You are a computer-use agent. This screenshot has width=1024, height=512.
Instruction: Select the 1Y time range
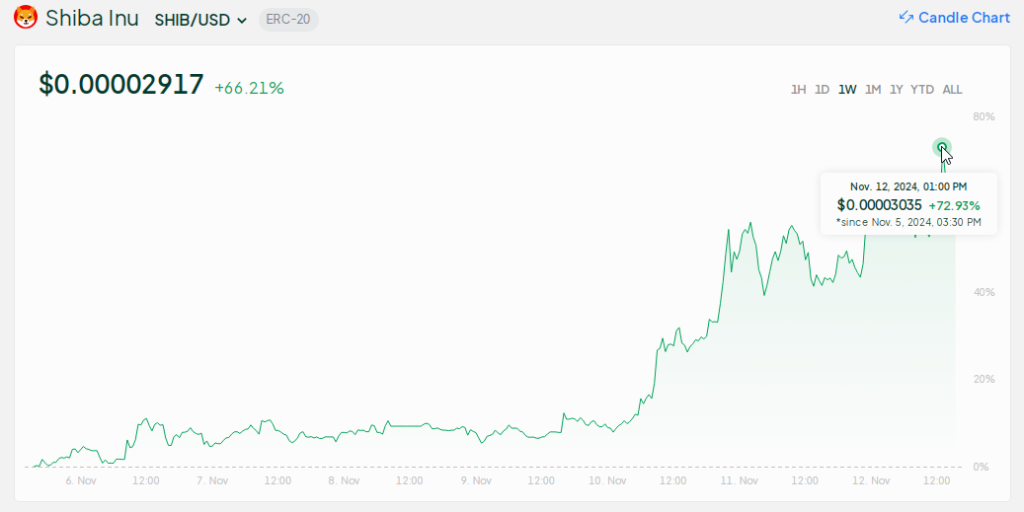coord(897,90)
